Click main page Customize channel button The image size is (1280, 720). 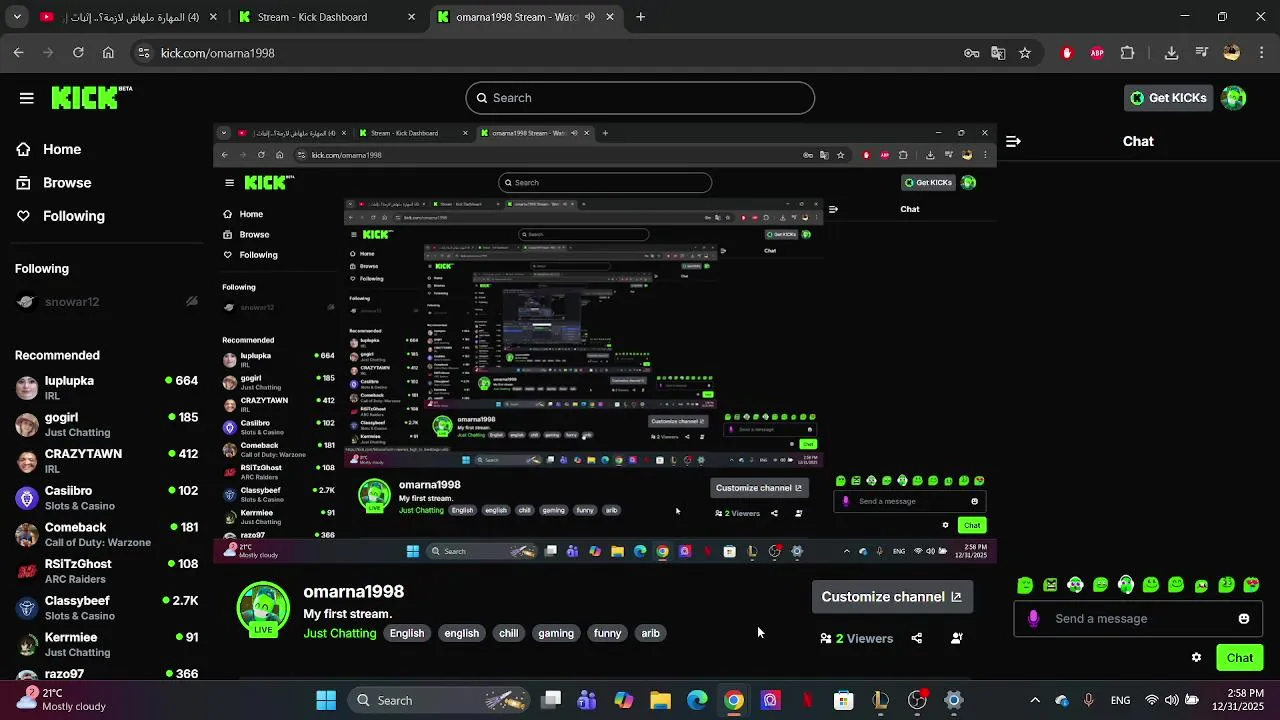coord(891,597)
